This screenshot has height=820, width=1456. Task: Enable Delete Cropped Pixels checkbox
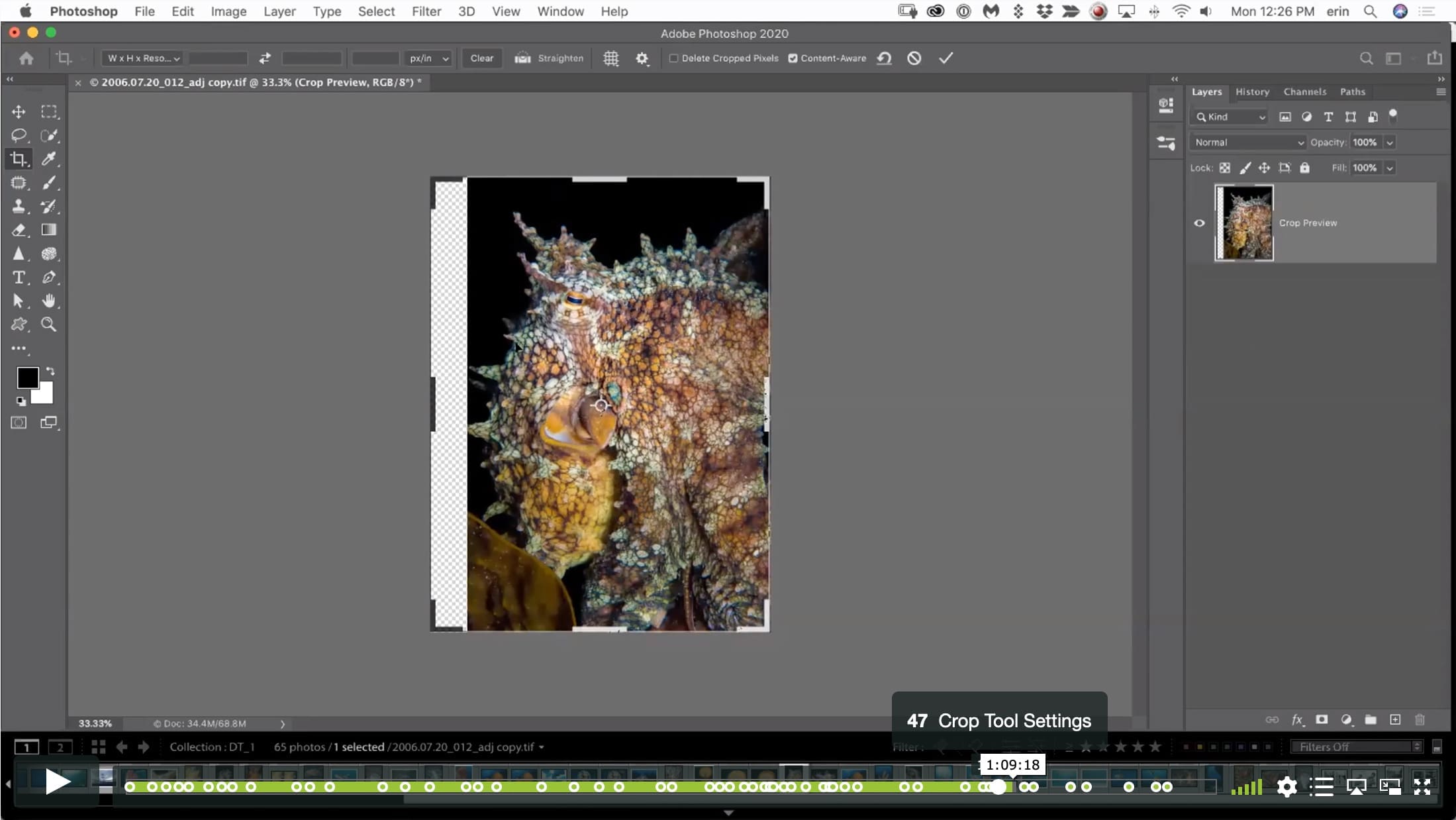674,58
